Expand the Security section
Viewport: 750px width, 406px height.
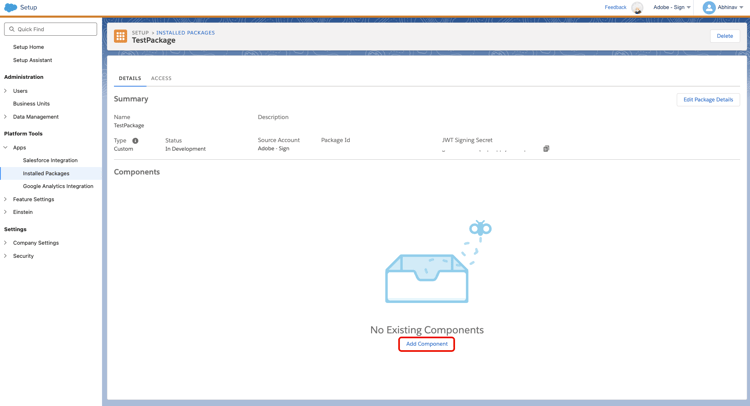click(5, 256)
